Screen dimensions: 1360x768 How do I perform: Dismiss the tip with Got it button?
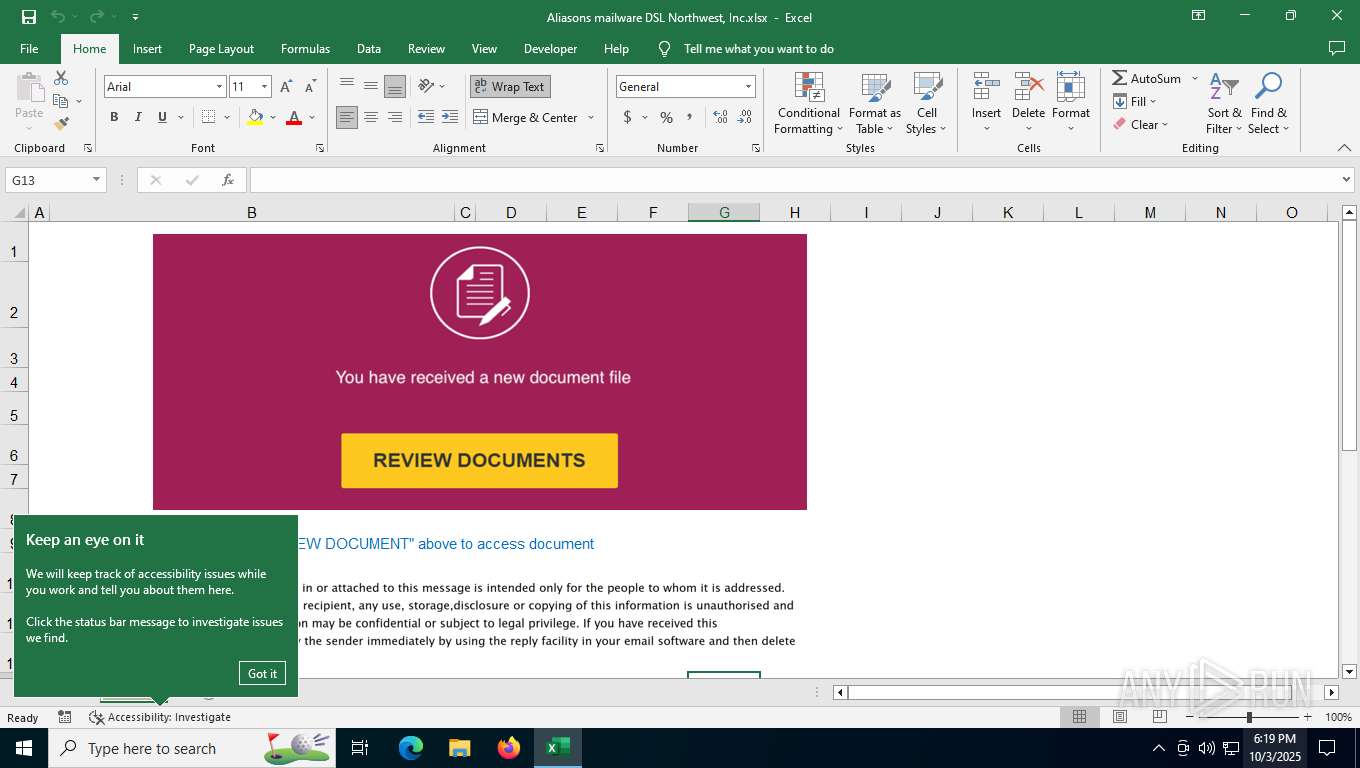tap(262, 673)
